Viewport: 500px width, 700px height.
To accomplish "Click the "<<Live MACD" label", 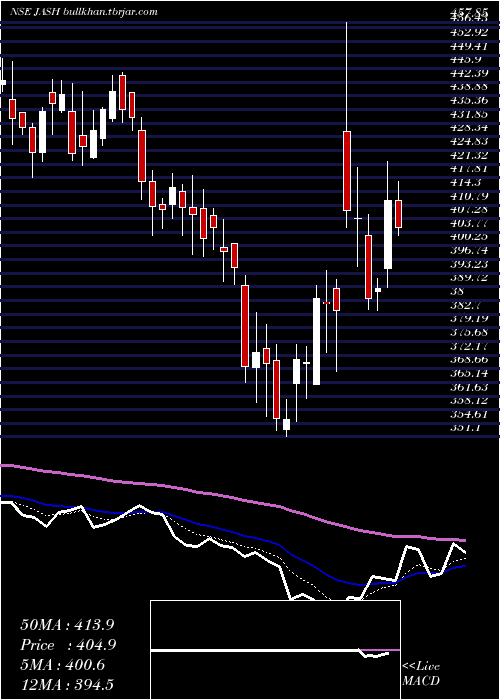I will click(421, 674).
